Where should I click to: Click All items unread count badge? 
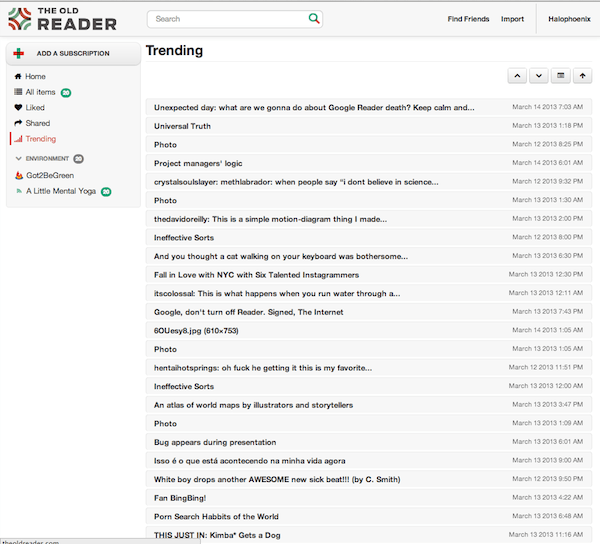coord(66,93)
